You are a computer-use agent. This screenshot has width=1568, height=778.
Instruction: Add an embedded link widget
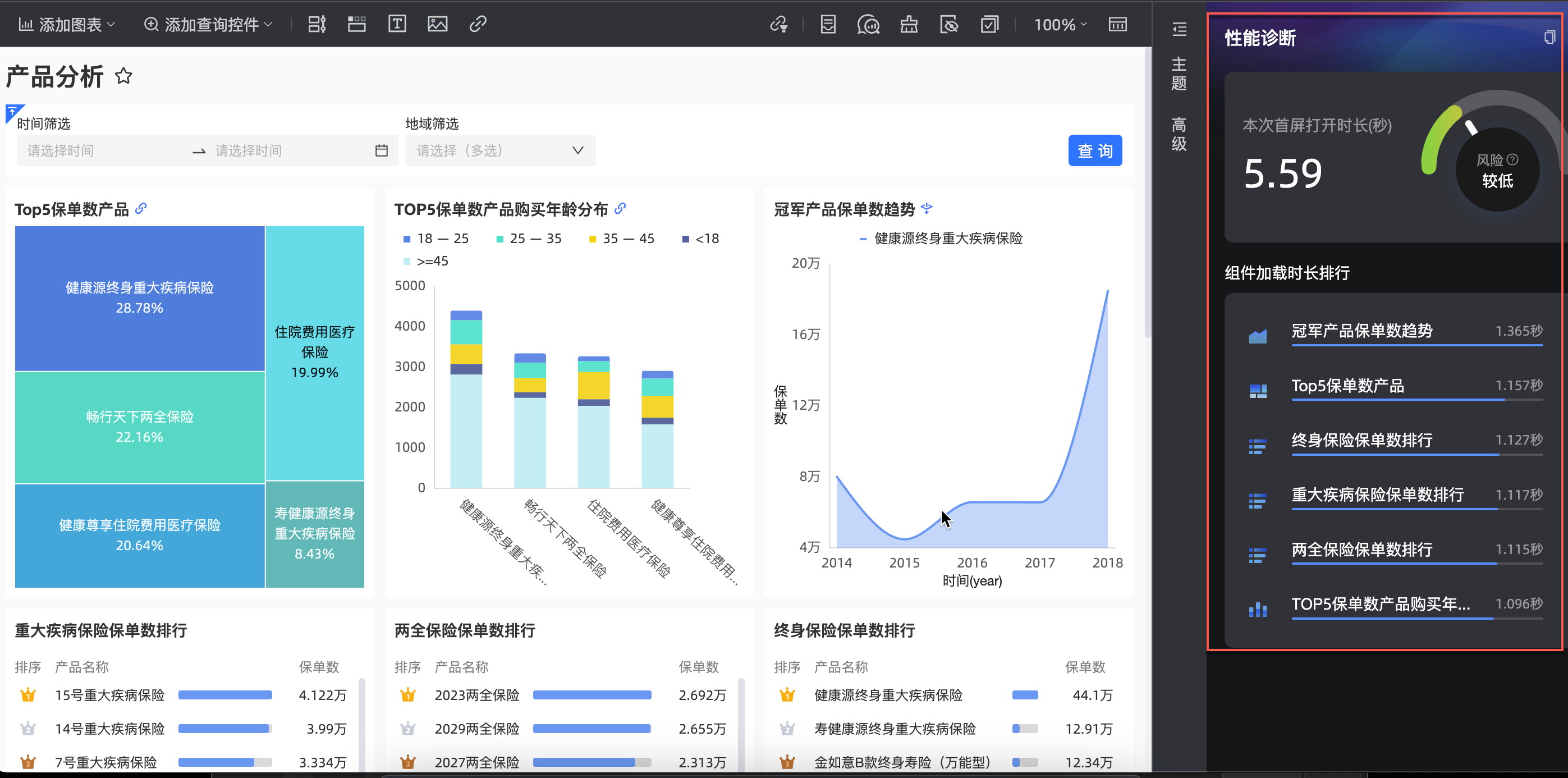click(478, 24)
